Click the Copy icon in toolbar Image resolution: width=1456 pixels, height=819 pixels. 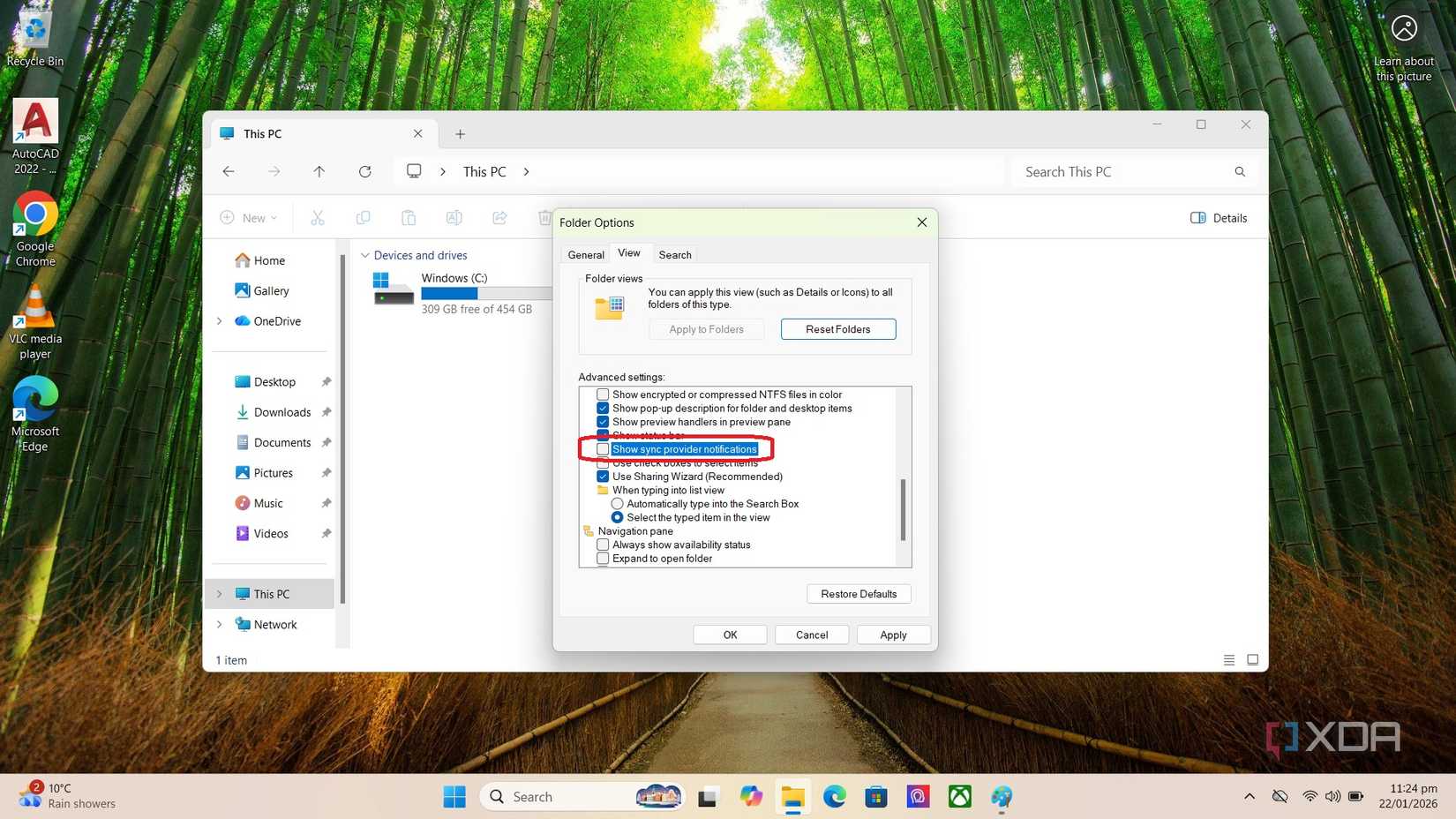click(x=363, y=217)
